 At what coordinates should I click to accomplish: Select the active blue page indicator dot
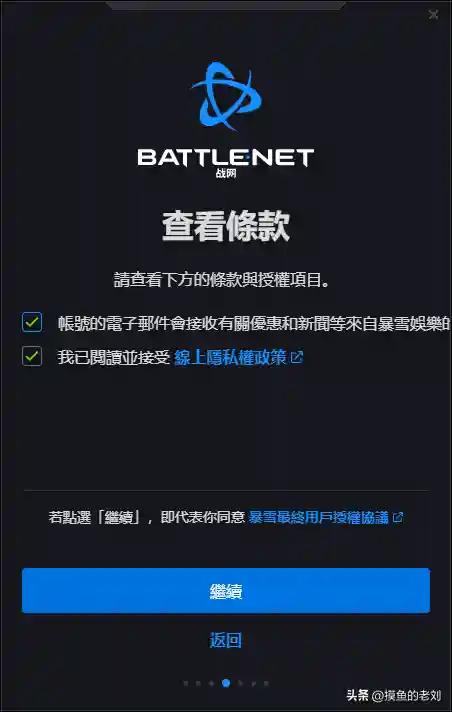coord(226,683)
